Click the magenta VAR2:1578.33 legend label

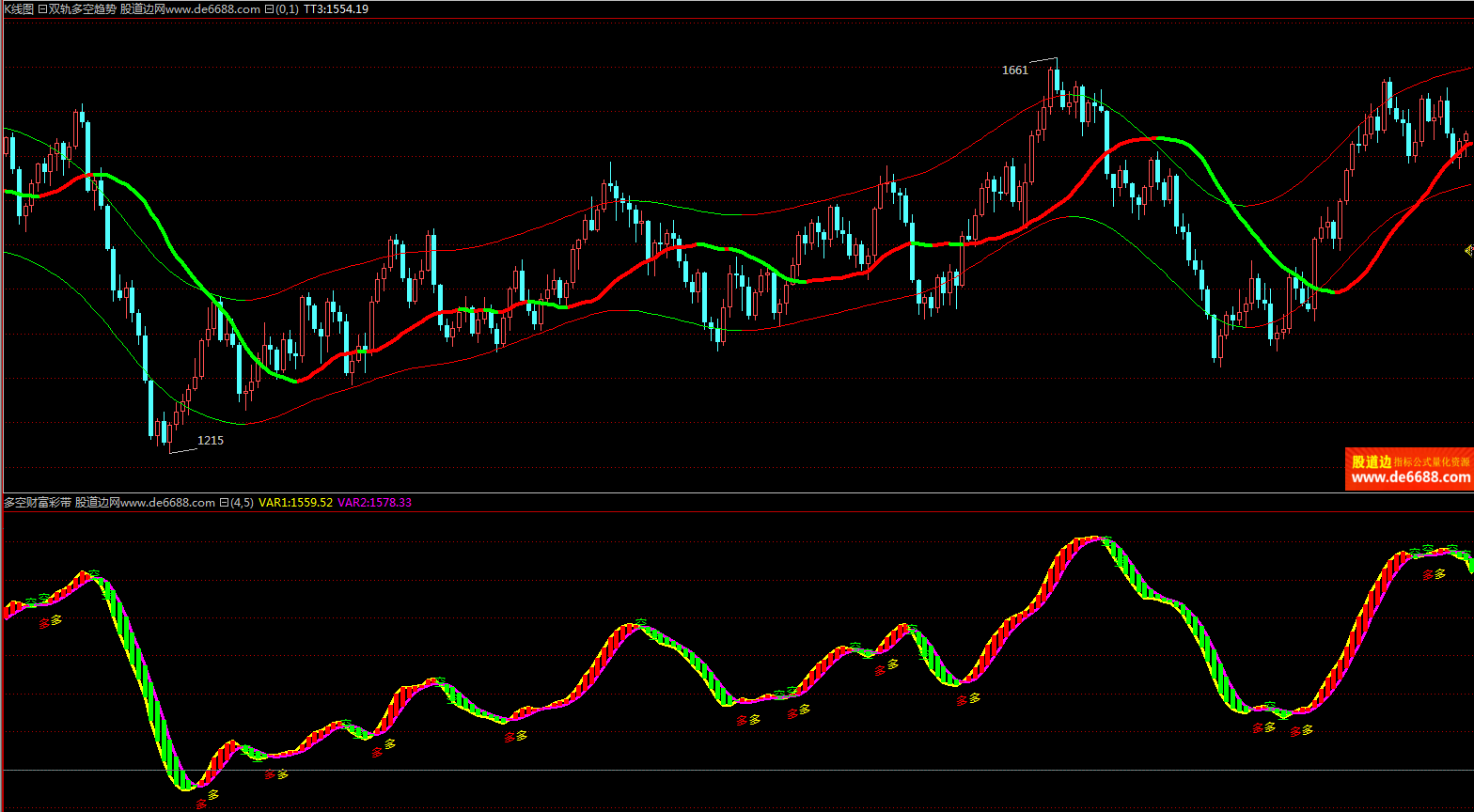[x=374, y=503]
